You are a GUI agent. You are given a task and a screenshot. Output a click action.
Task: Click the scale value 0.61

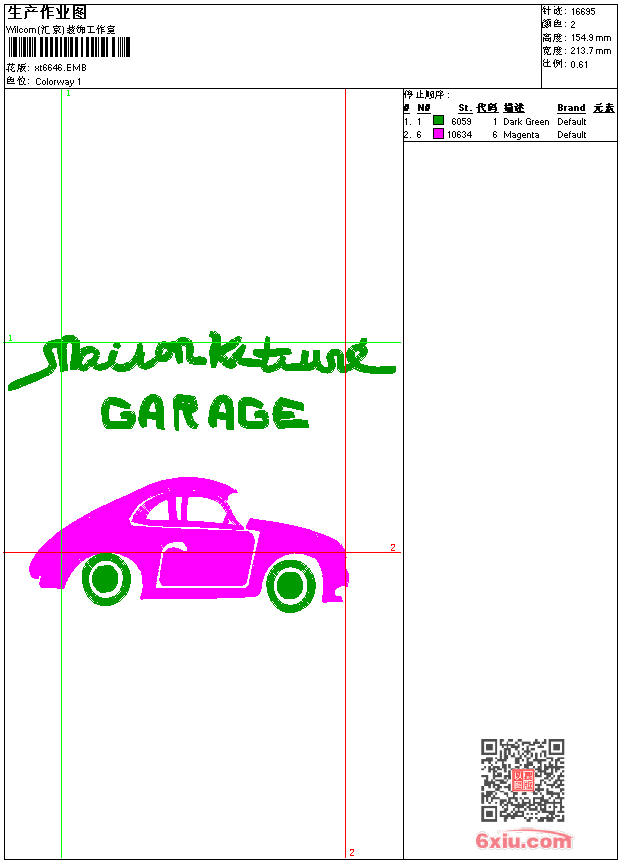tap(579, 65)
